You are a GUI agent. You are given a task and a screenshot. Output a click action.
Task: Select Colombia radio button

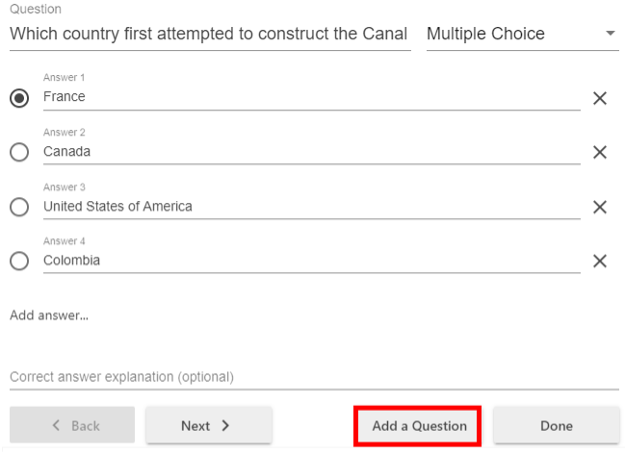click(x=19, y=261)
